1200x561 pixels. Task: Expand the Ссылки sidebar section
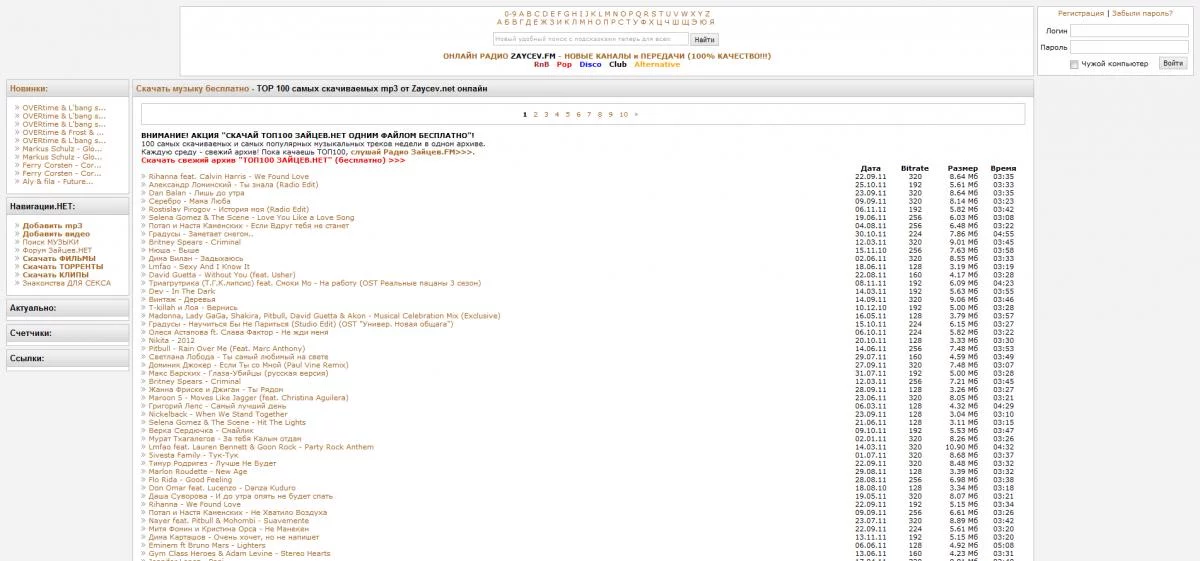pyautogui.click(x=68, y=358)
